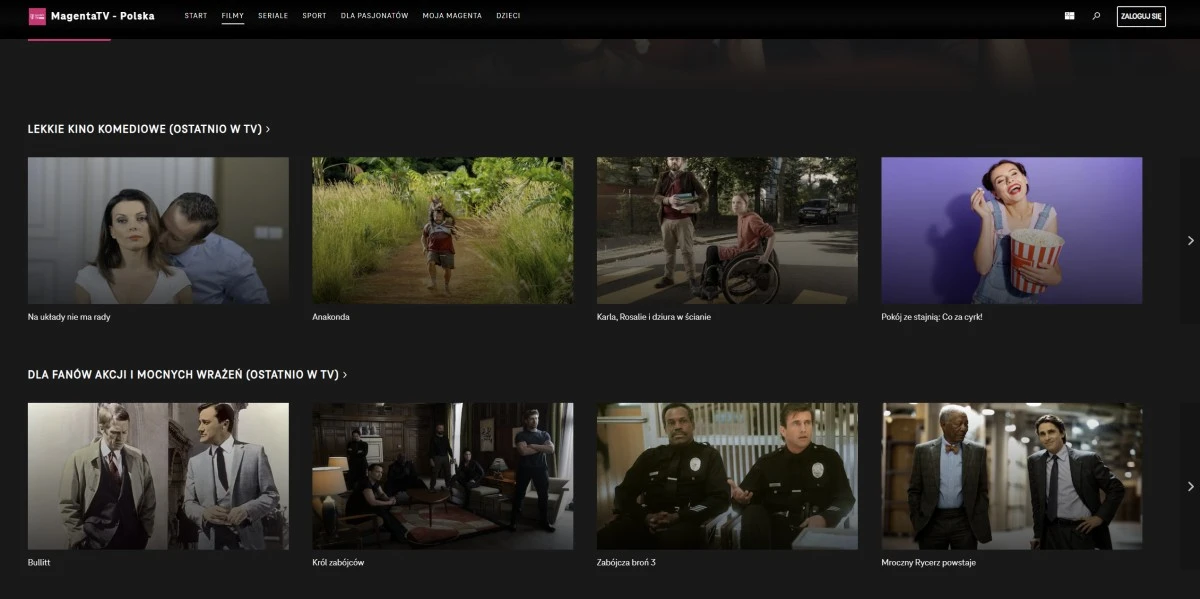Screen dimensions: 1200x599
Task: Open Mroczny Rycerz powstaje thumbnail
Action: pos(1012,476)
